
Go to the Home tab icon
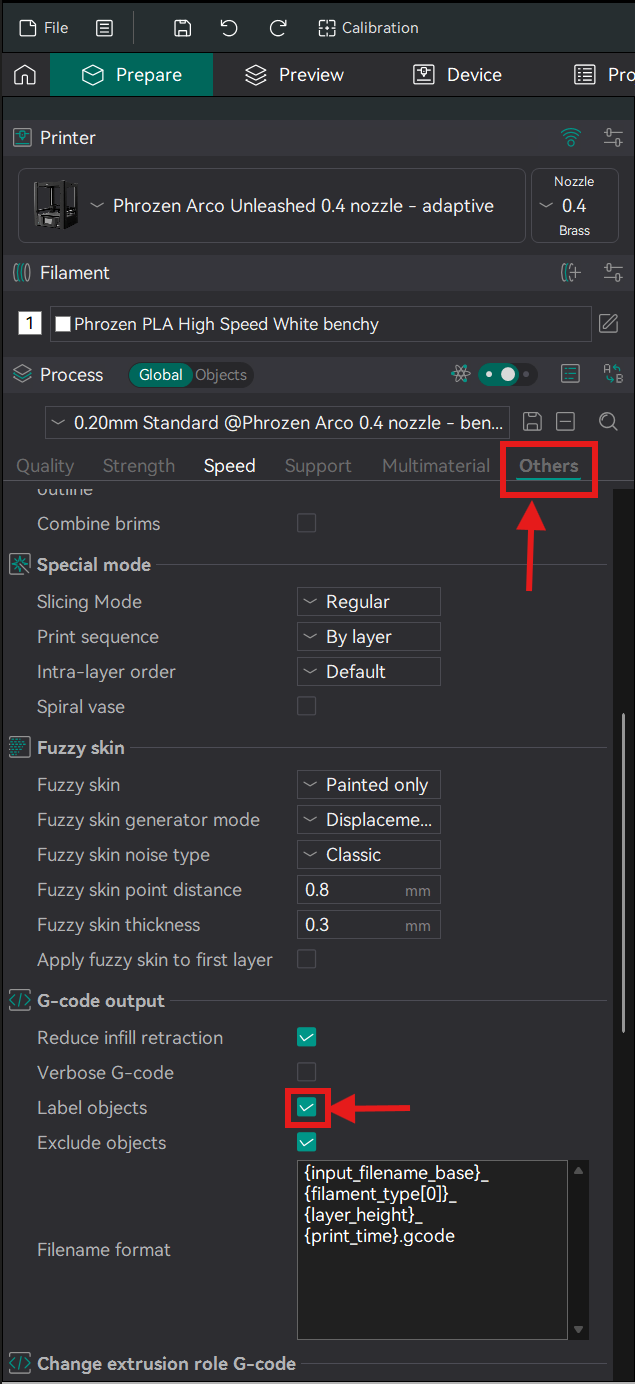tap(25, 75)
